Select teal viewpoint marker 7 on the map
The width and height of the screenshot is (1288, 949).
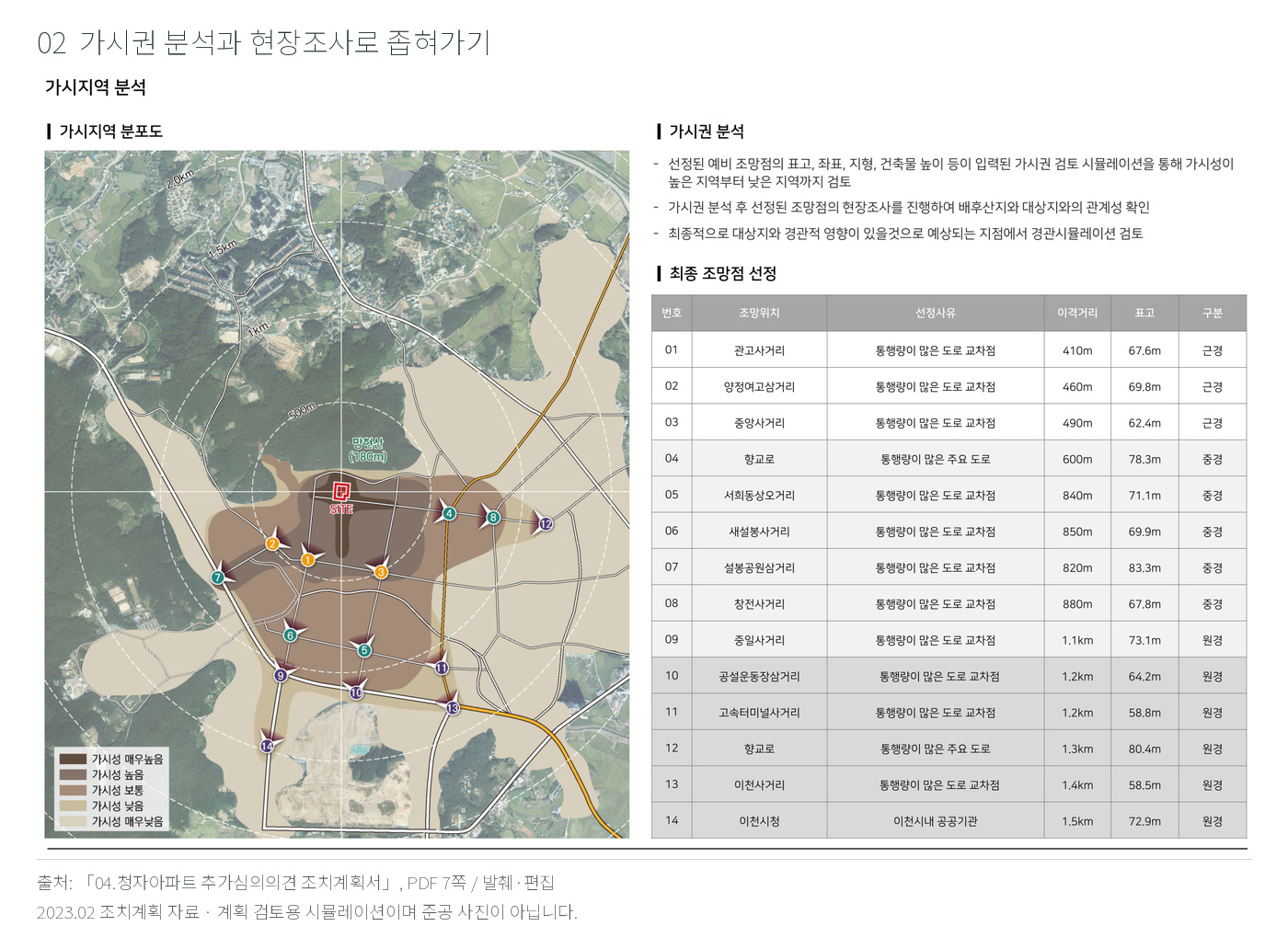218,577
